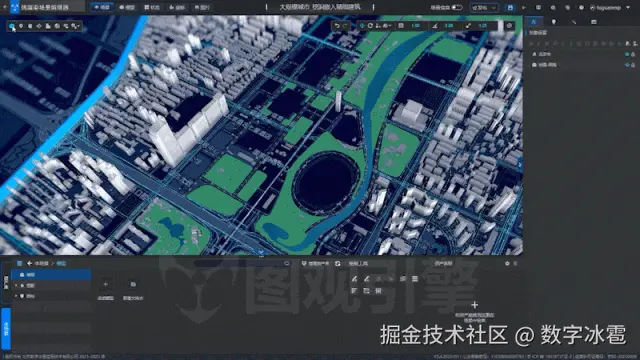Activate the move gizmo tool

[362, 26]
